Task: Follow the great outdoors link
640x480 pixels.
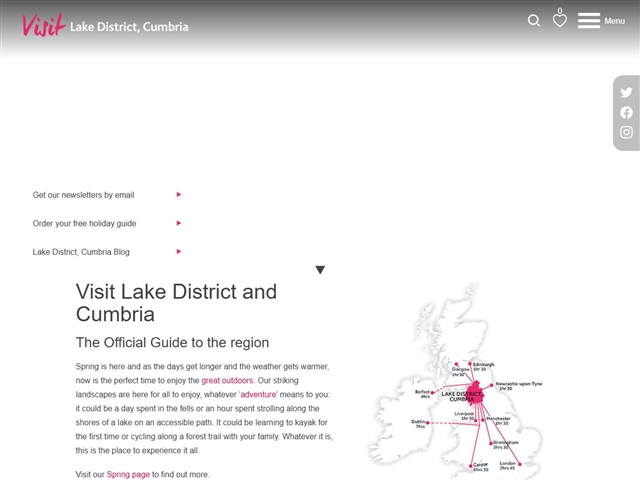Action: 227,380
